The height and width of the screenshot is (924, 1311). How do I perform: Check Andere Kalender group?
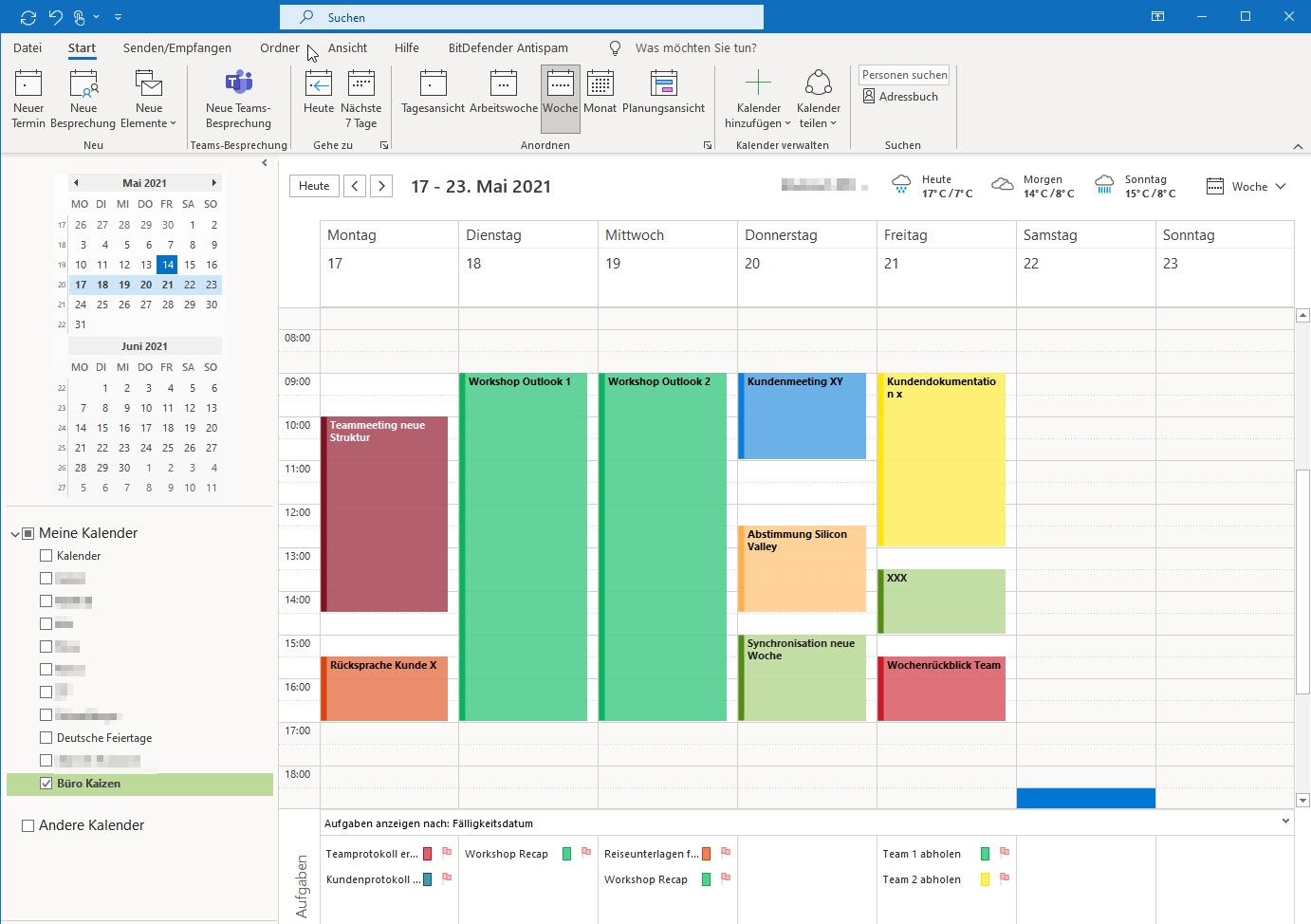pyautogui.click(x=28, y=825)
